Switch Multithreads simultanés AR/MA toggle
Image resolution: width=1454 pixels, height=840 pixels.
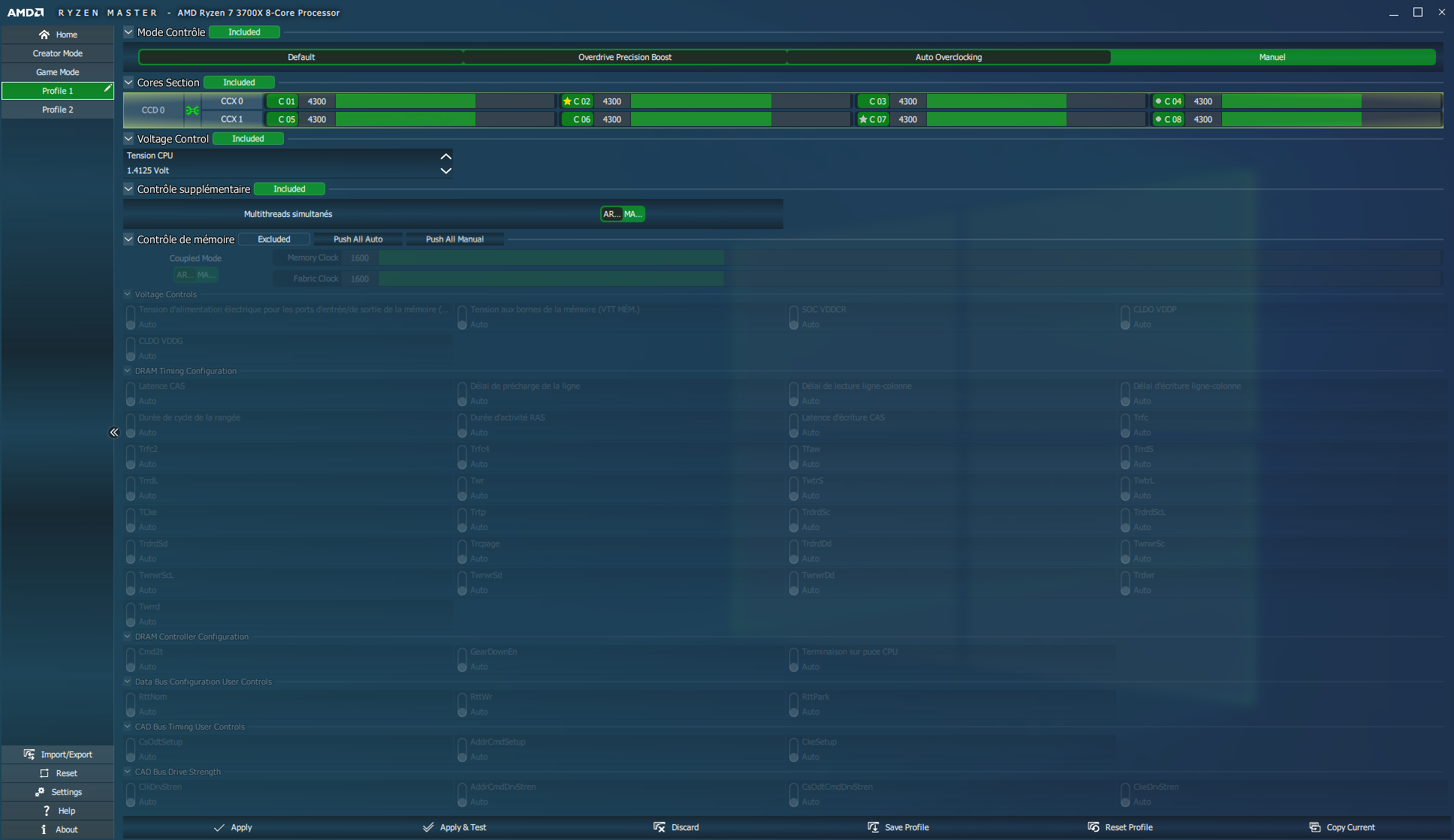pyautogui.click(x=623, y=214)
